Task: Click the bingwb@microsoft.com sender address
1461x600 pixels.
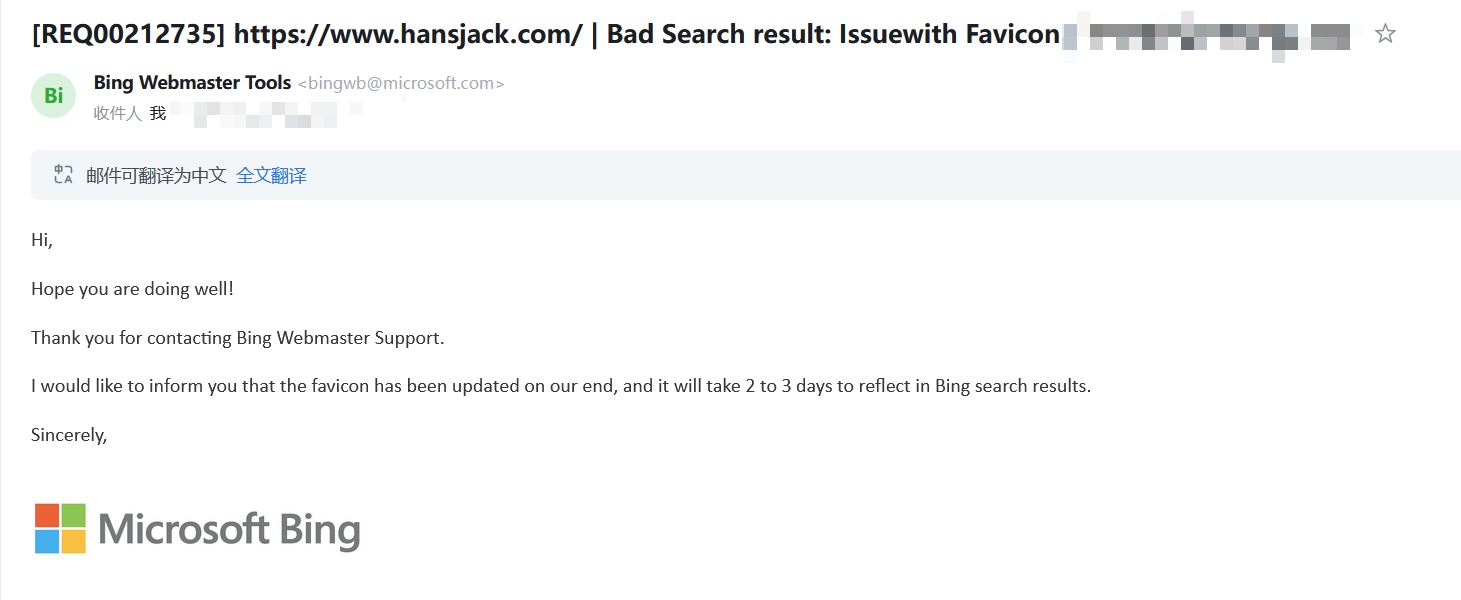Action: pos(401,84)
